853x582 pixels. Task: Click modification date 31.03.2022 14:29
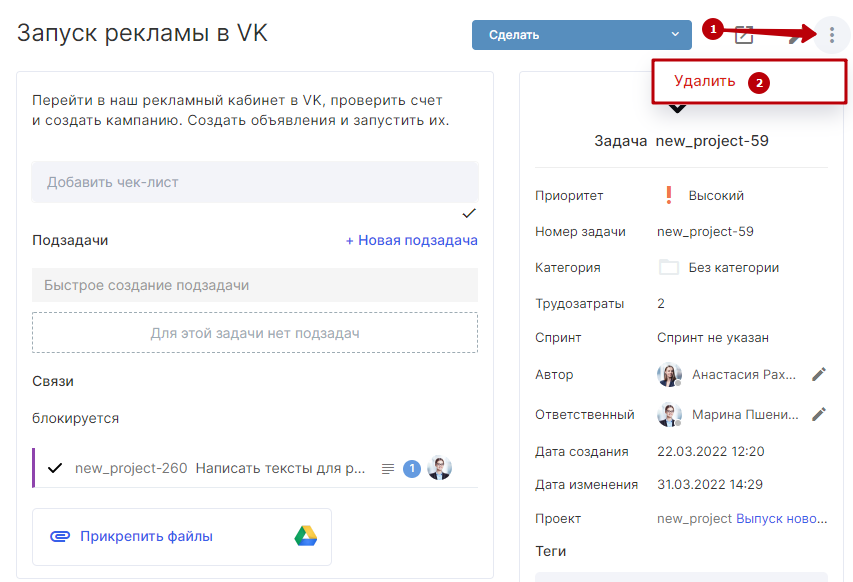coord(710,484)
